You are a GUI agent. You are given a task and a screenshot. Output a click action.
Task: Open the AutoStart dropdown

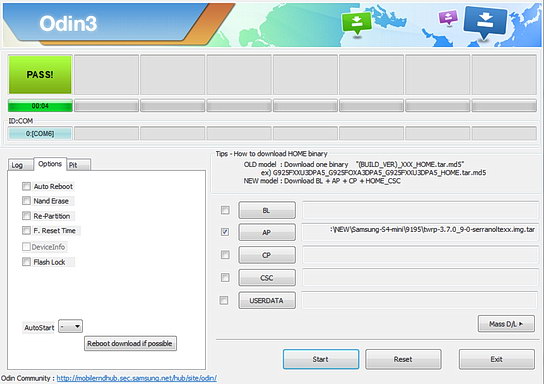point(70,326)
